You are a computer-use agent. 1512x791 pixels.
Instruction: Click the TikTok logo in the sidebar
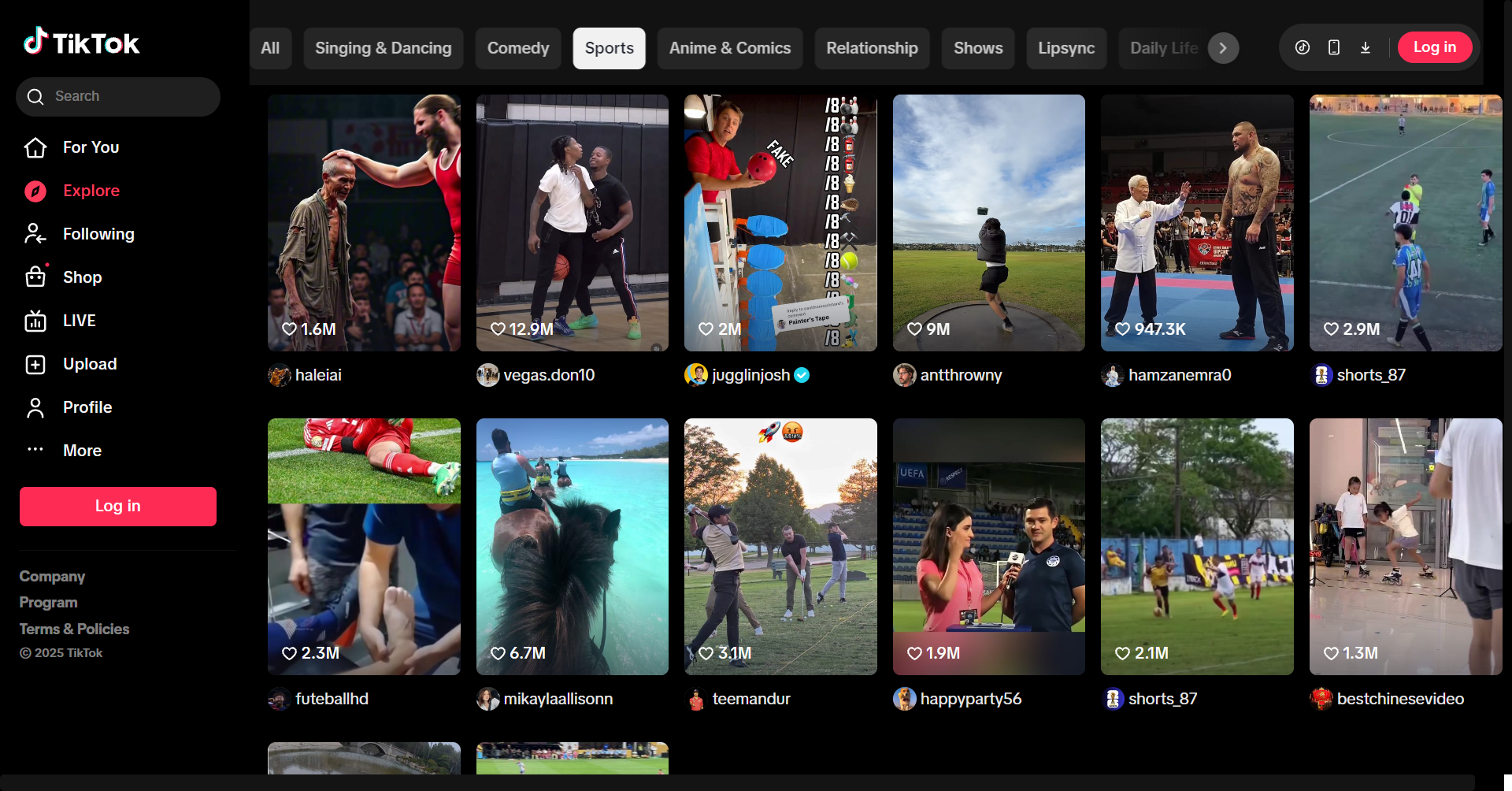click(81, 43)
